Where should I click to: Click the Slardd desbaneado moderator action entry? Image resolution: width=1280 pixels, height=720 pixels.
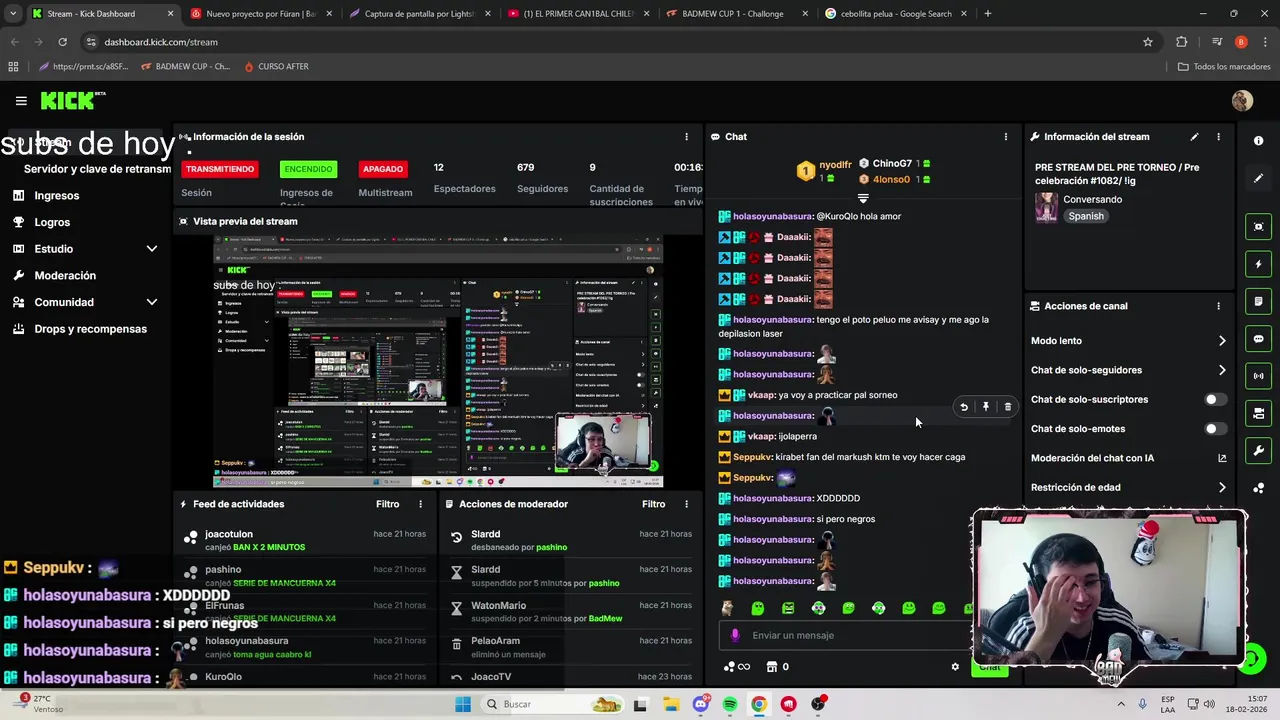[570, 541]
